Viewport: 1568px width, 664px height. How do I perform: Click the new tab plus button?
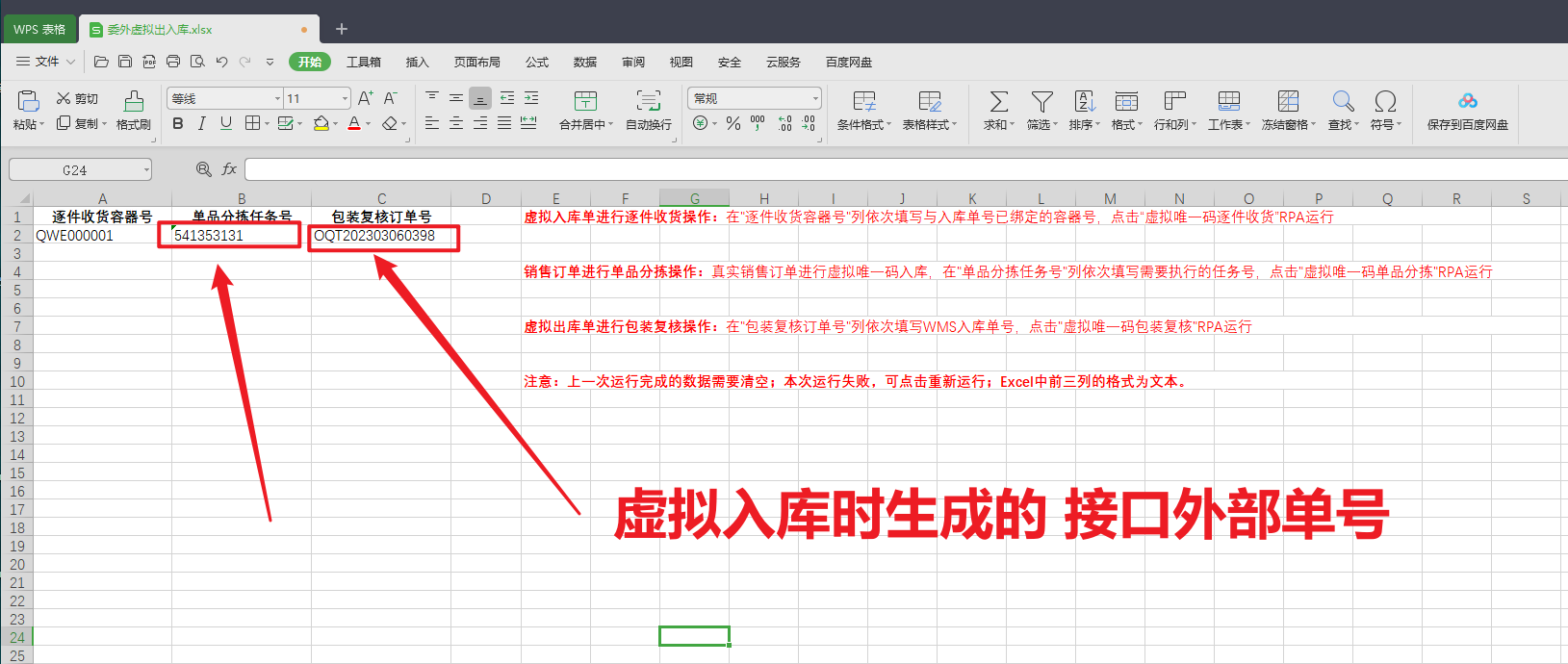click(x=341, y=29)
